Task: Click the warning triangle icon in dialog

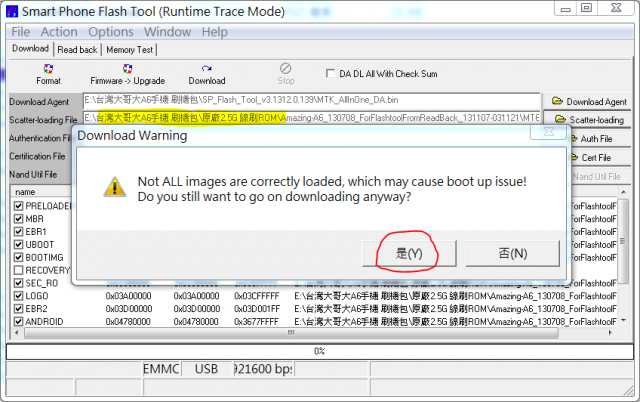Action: coord(115,187)
